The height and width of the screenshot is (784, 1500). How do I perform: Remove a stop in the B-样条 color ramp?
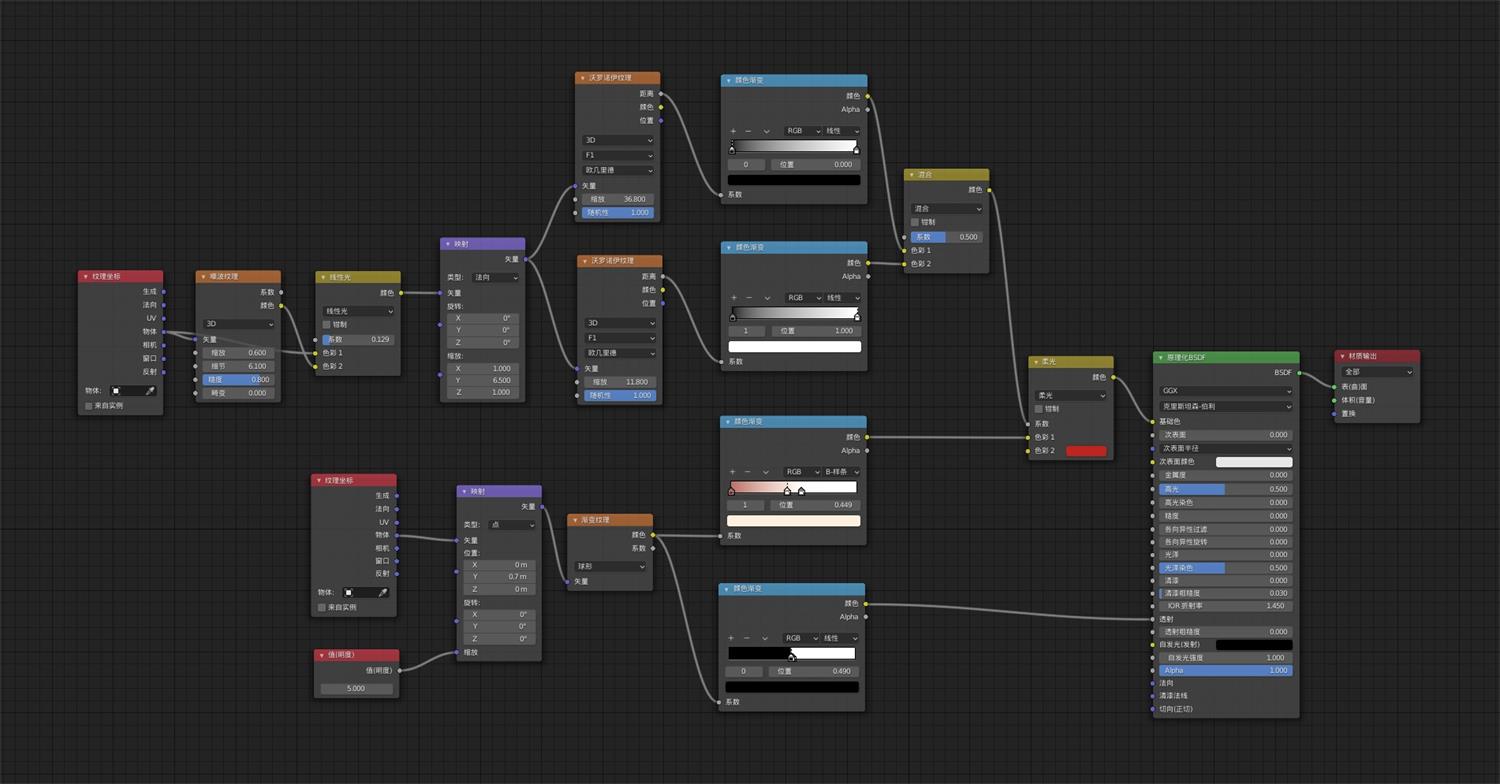[747, 472]
